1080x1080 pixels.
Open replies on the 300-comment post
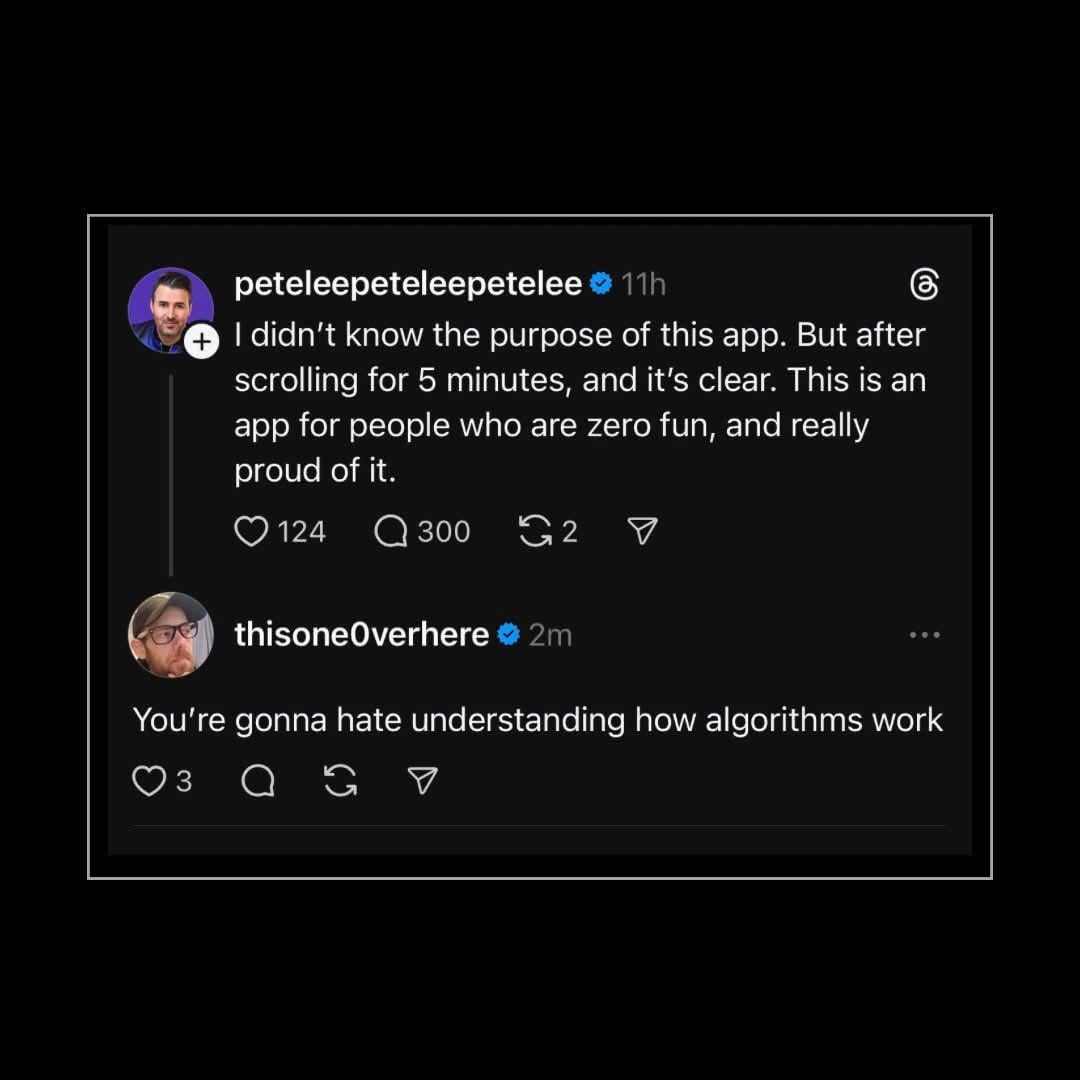391,531
